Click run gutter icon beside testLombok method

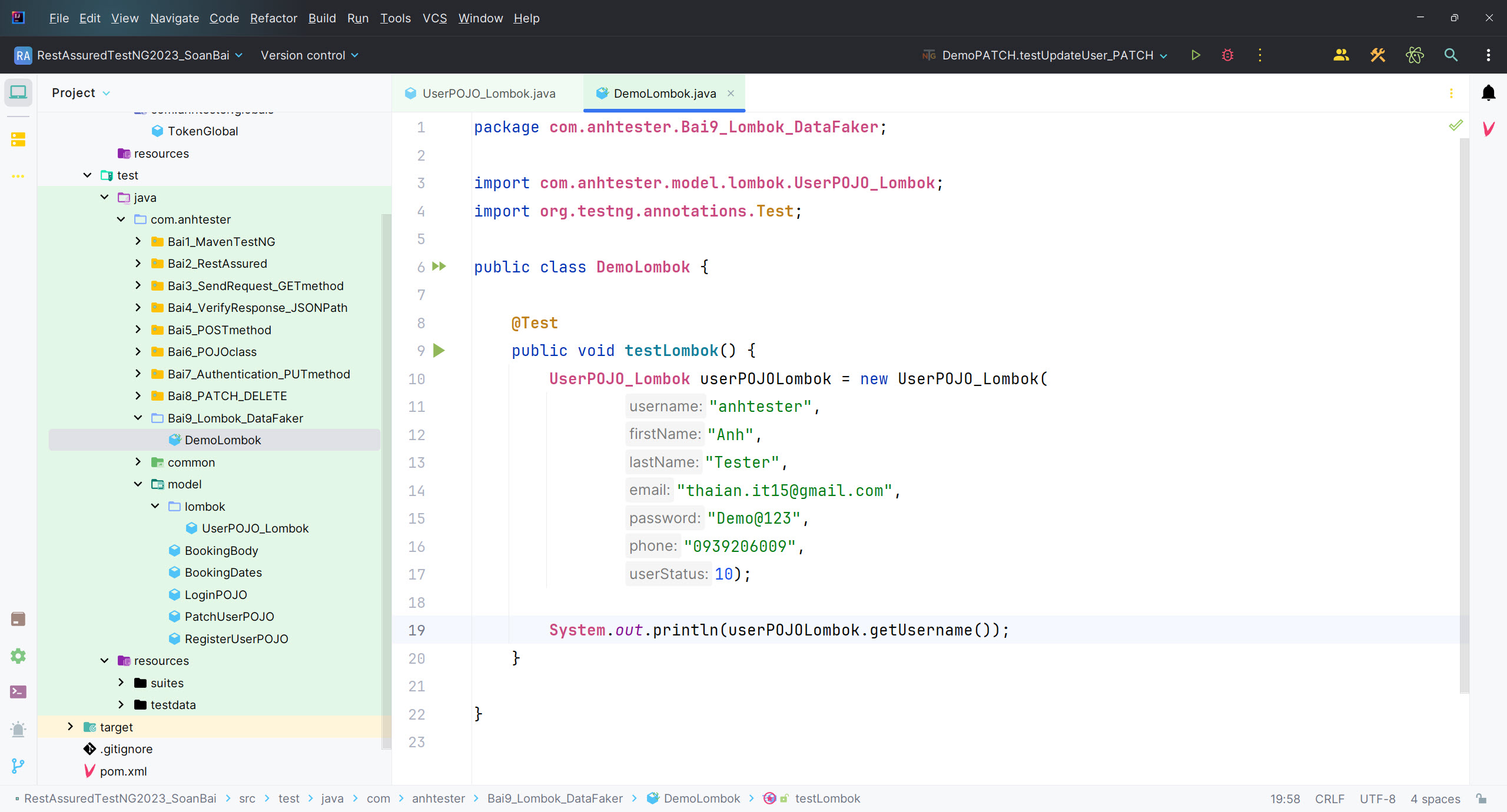click(x=439, y=351)
